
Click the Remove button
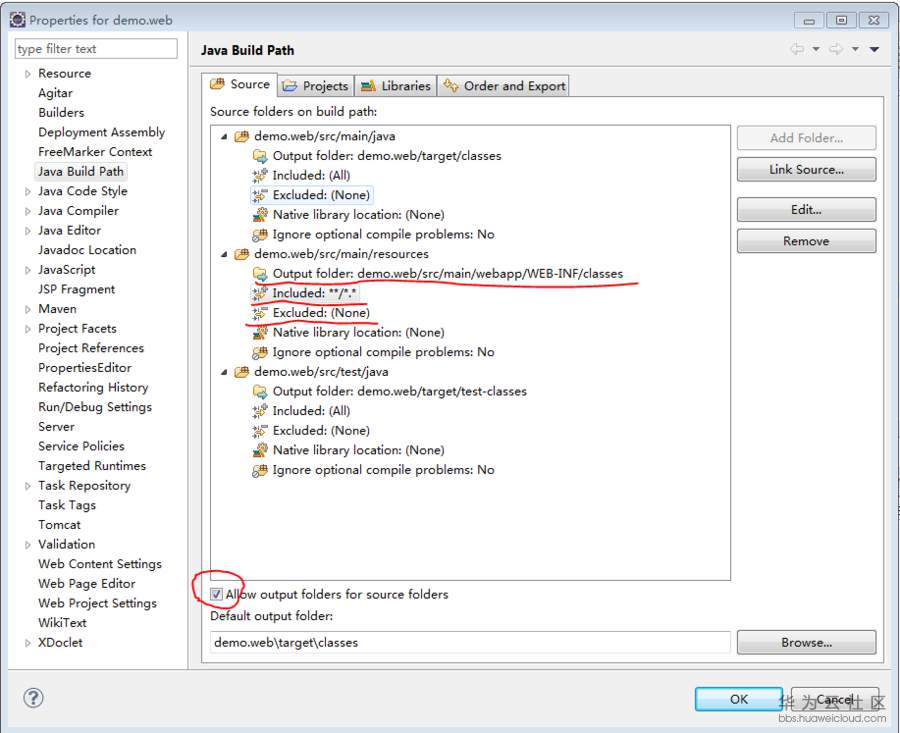tap(806, 241)
